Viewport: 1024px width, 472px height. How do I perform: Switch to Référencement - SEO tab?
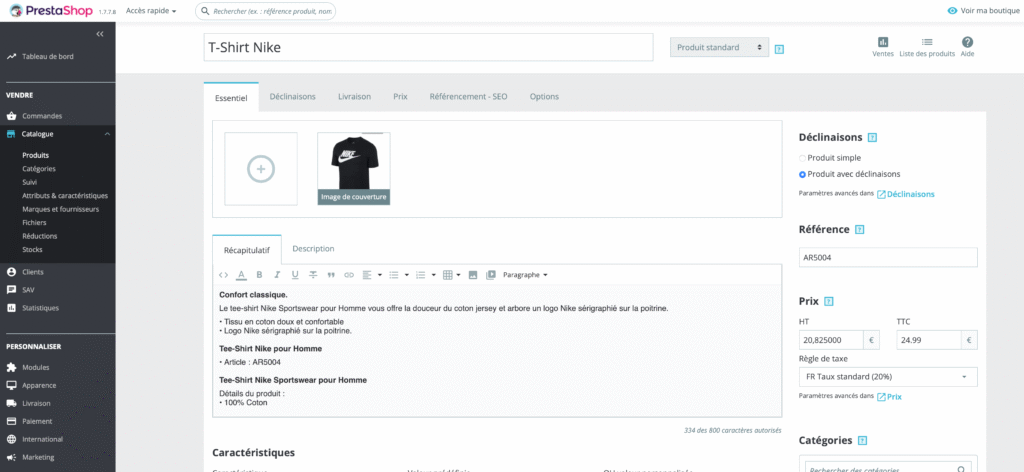coord(468,97)
